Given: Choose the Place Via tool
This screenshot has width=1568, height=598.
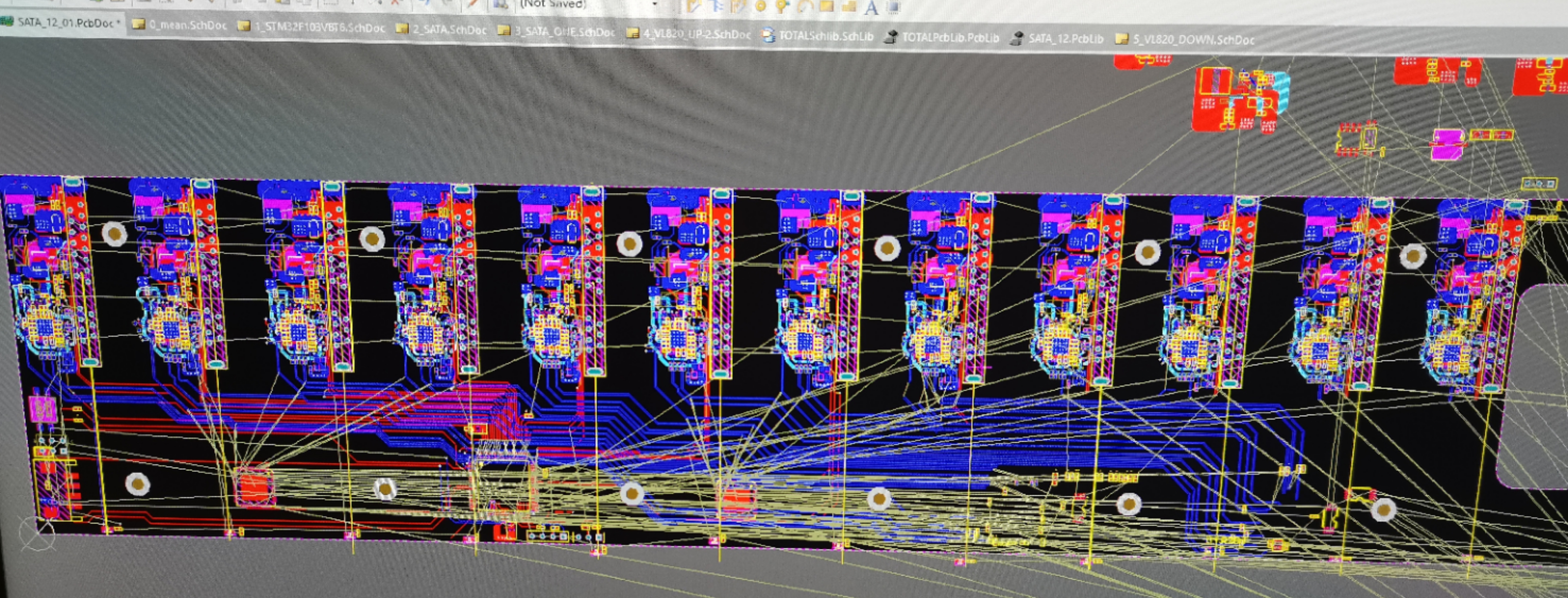Looking at the screenshot, I should tap(782, 7).
